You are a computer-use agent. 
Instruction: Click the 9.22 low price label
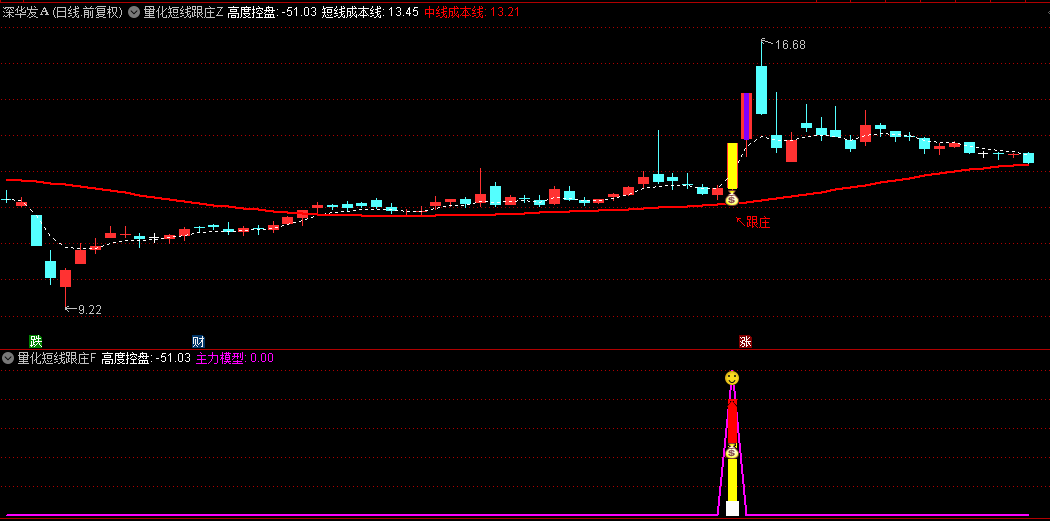[x=90, y=309]
